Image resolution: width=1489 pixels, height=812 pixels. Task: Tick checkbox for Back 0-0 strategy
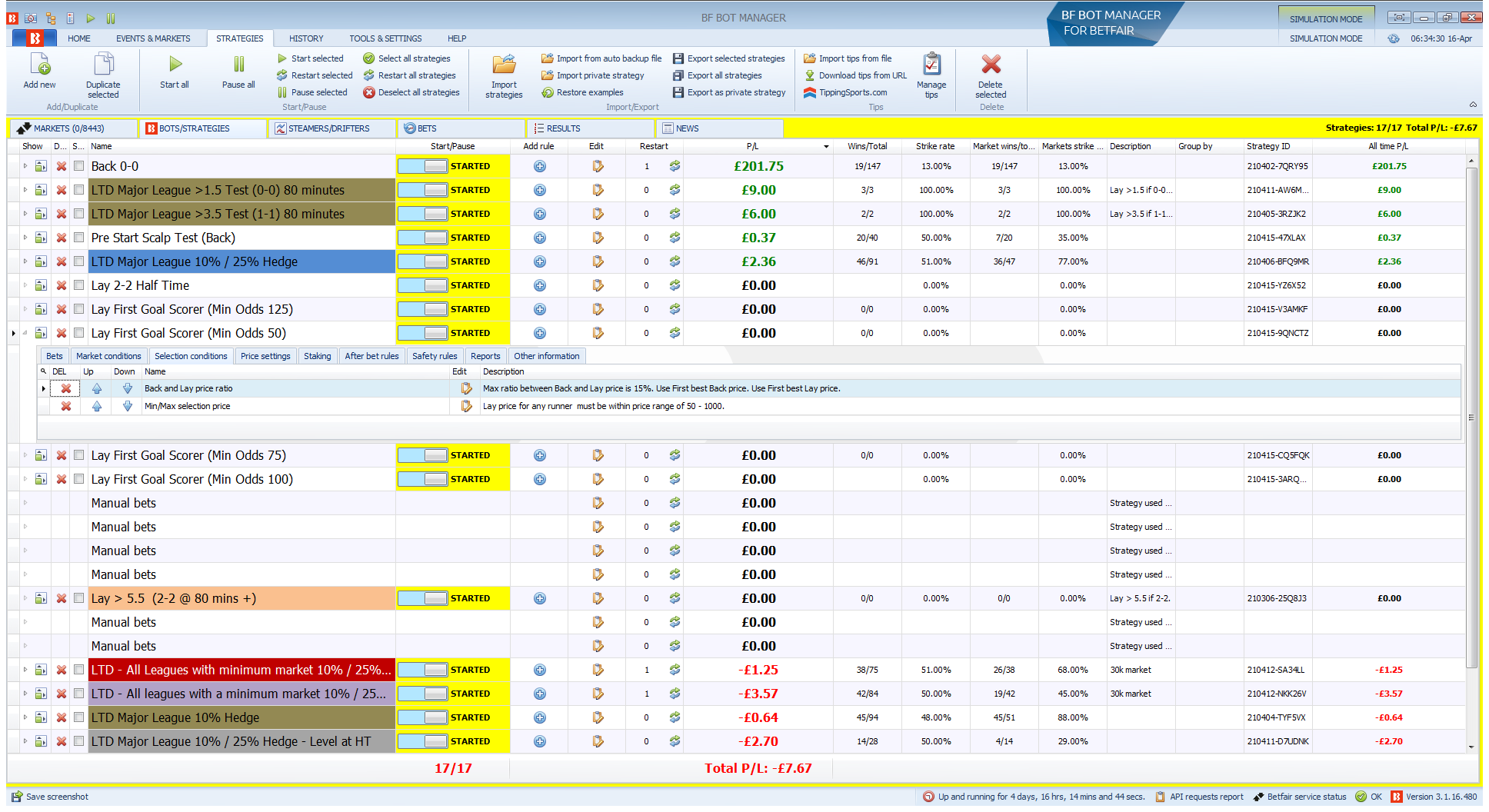click(79, 165)
